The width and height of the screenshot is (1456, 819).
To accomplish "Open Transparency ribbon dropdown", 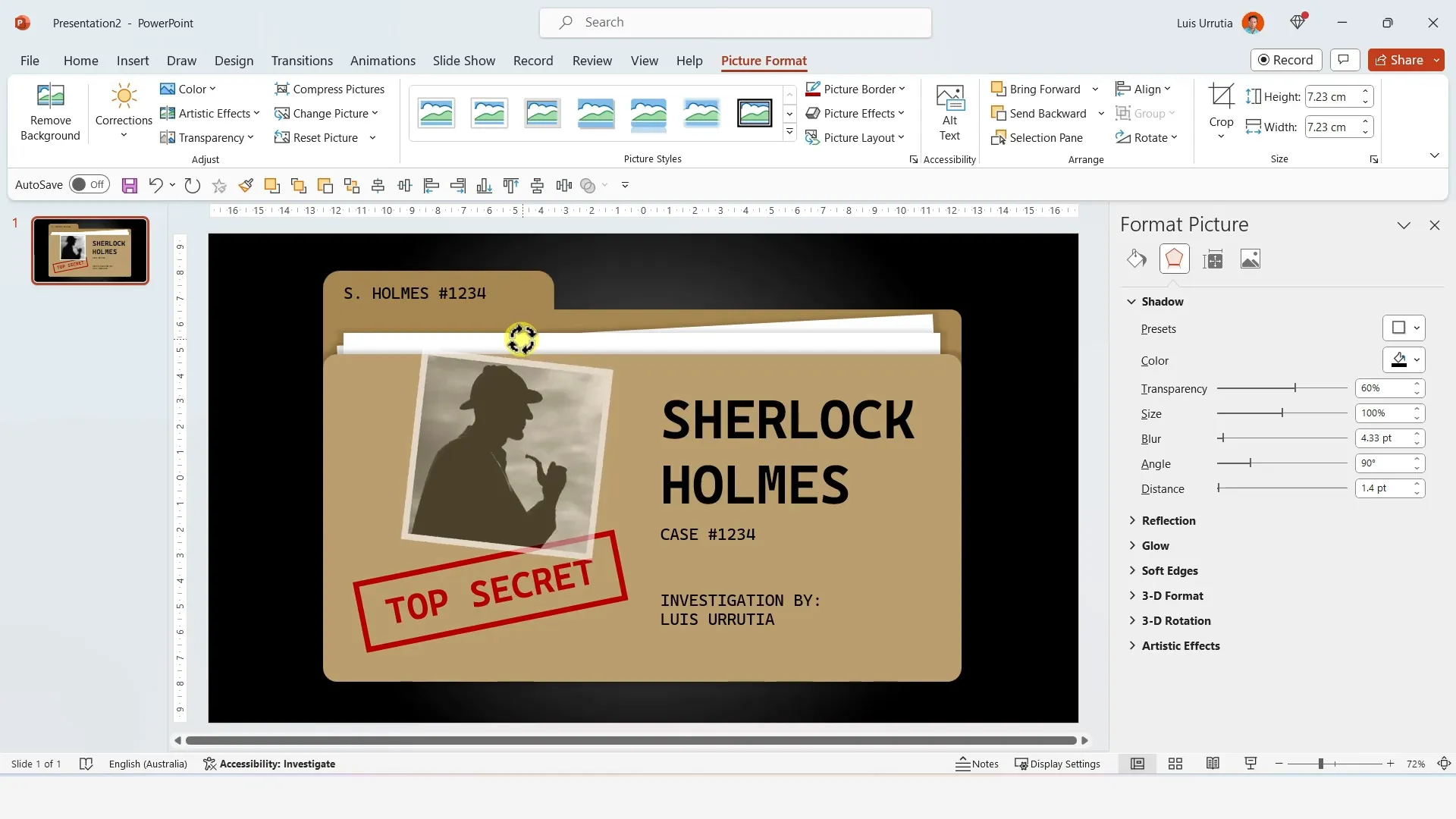I will click(x=207, y=137).
